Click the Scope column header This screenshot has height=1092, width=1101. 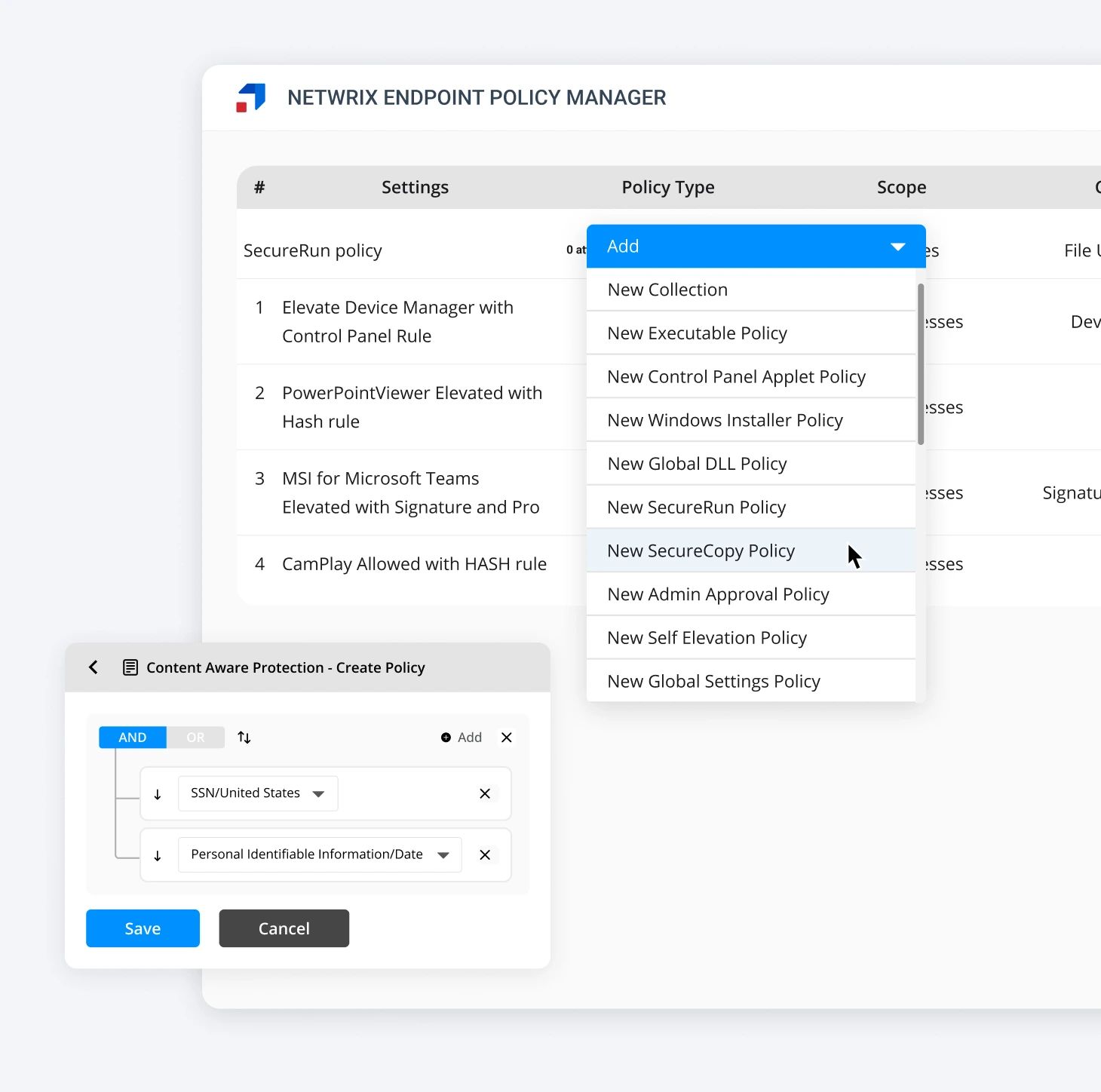tap(902, 187)
